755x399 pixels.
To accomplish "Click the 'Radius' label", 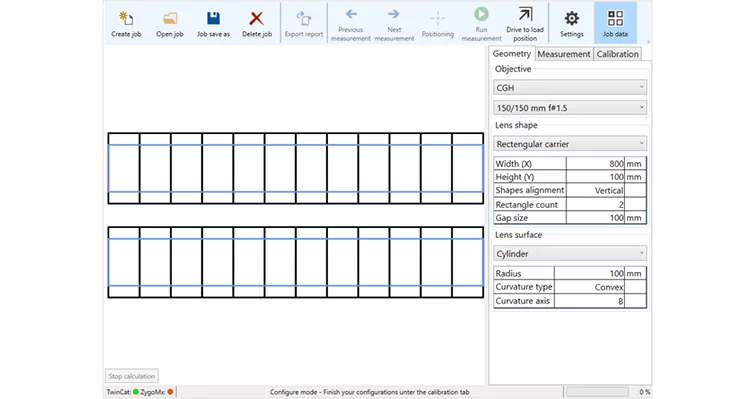I will point(508,273).
